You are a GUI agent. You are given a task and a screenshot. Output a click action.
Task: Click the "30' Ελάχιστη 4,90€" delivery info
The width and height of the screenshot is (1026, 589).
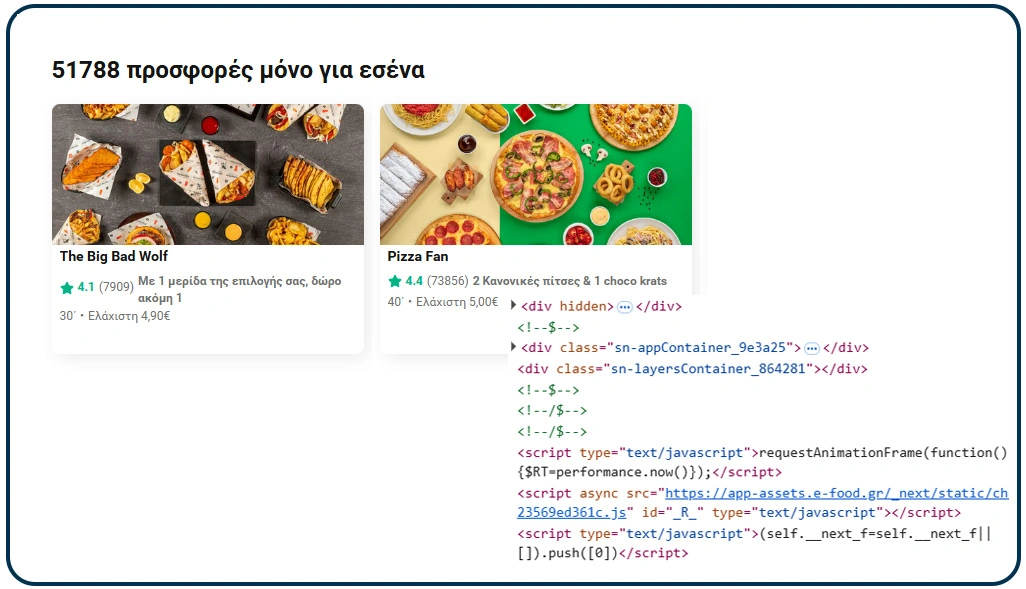click(114, 316)
